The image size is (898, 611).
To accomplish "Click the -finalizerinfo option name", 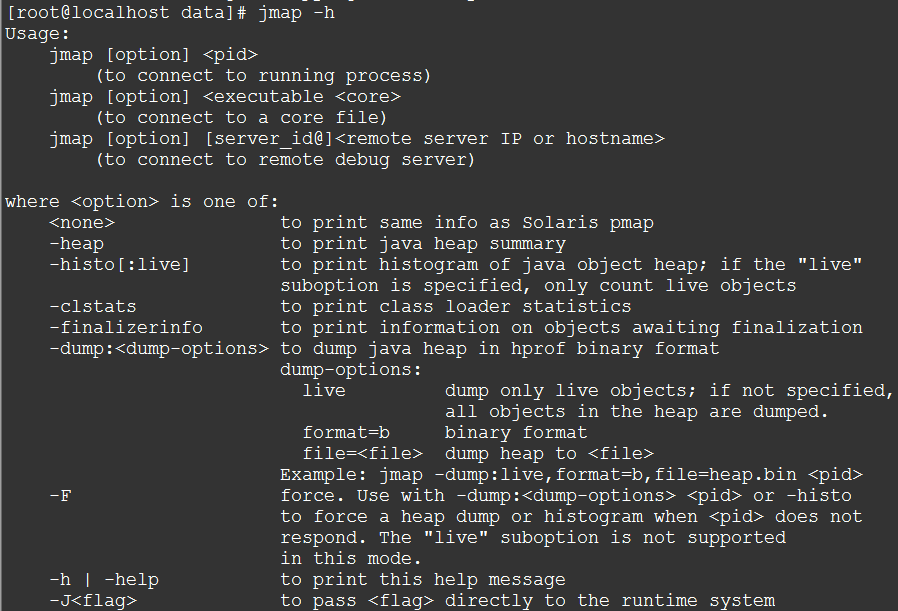I will 125,327.
